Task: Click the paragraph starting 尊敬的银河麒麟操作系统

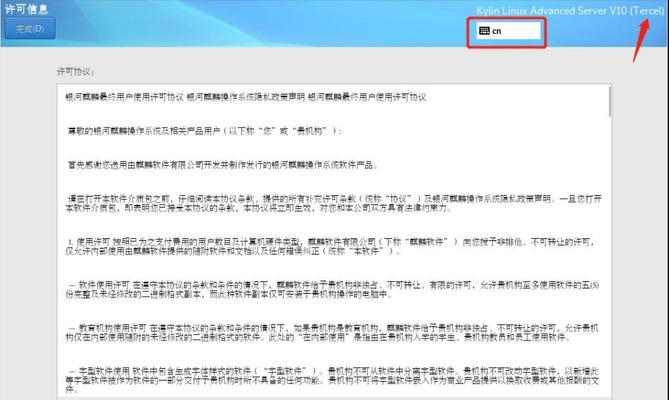Action: (x=204, y=131)
